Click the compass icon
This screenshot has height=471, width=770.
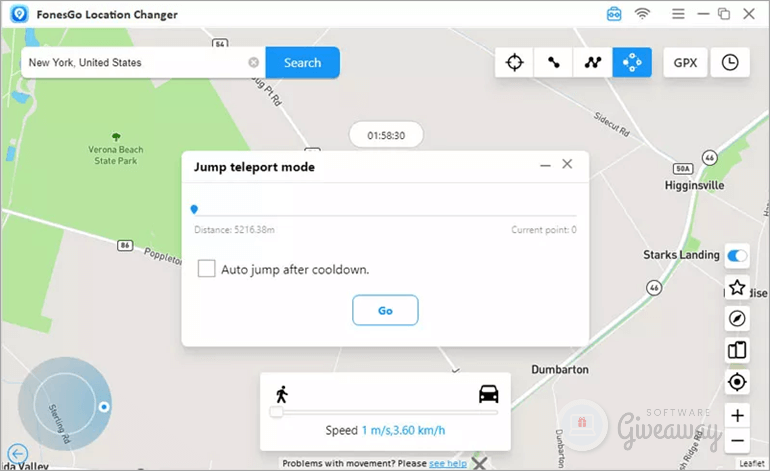737,319
